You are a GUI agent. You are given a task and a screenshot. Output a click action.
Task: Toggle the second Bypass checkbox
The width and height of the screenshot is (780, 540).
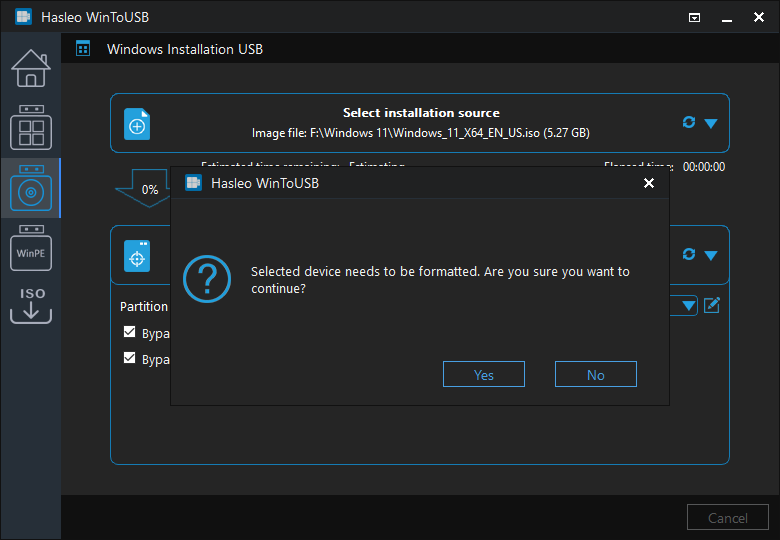pos(129,358)
